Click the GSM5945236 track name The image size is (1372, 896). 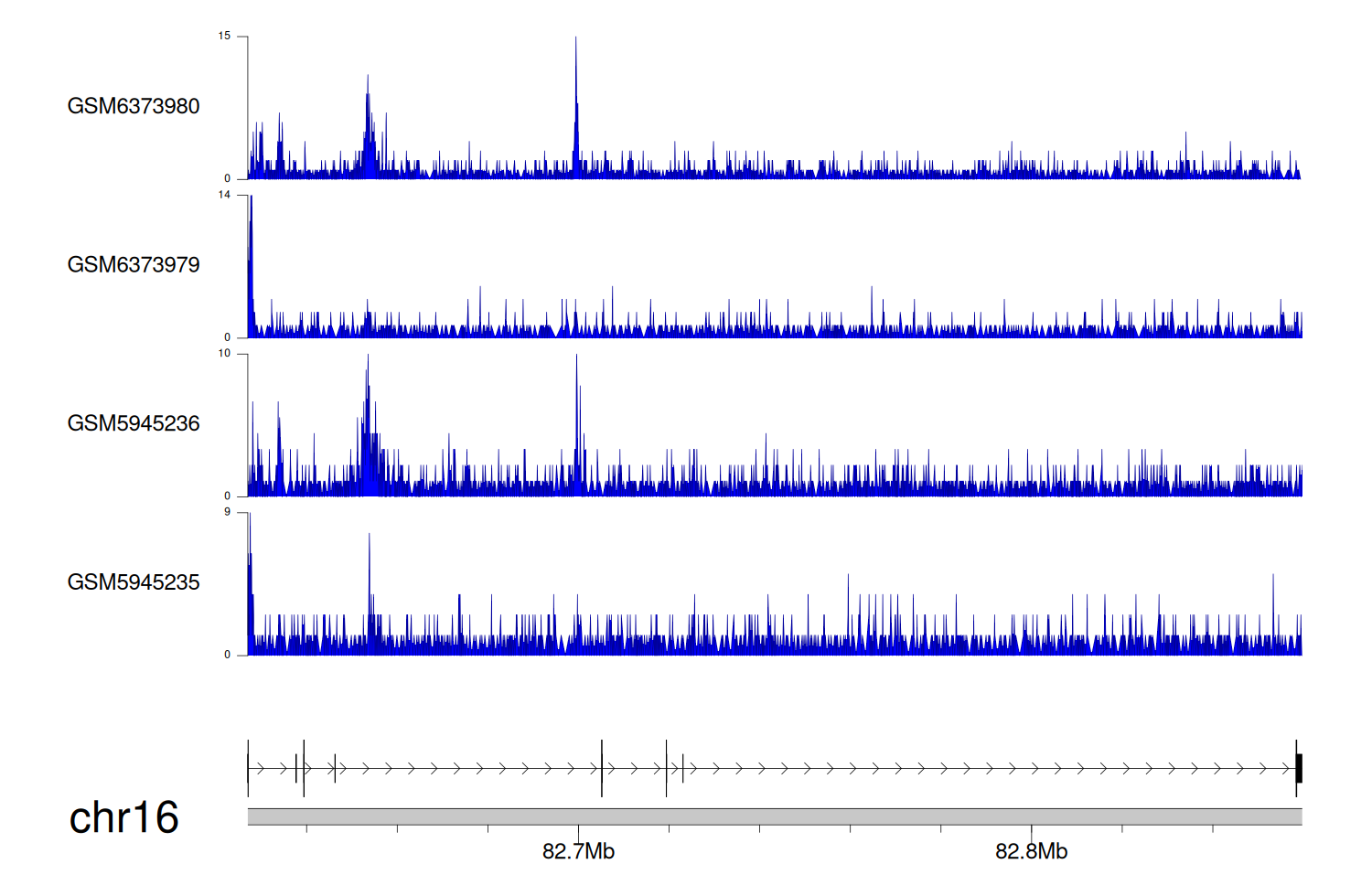(x=134, y=423)
